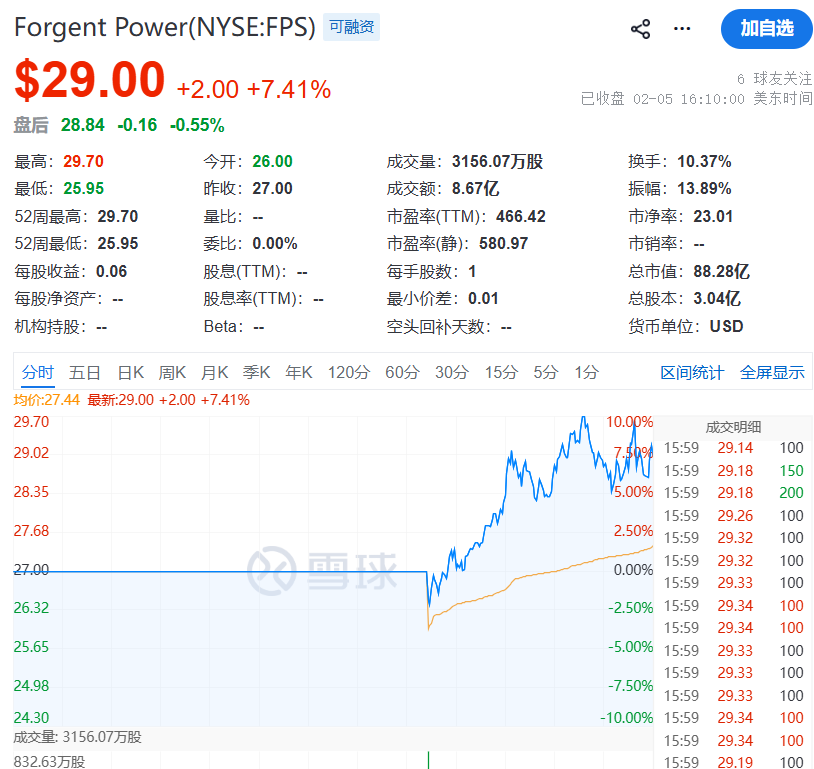
Task: Switch to the 日K chart tab
Action: coord(131,373)
